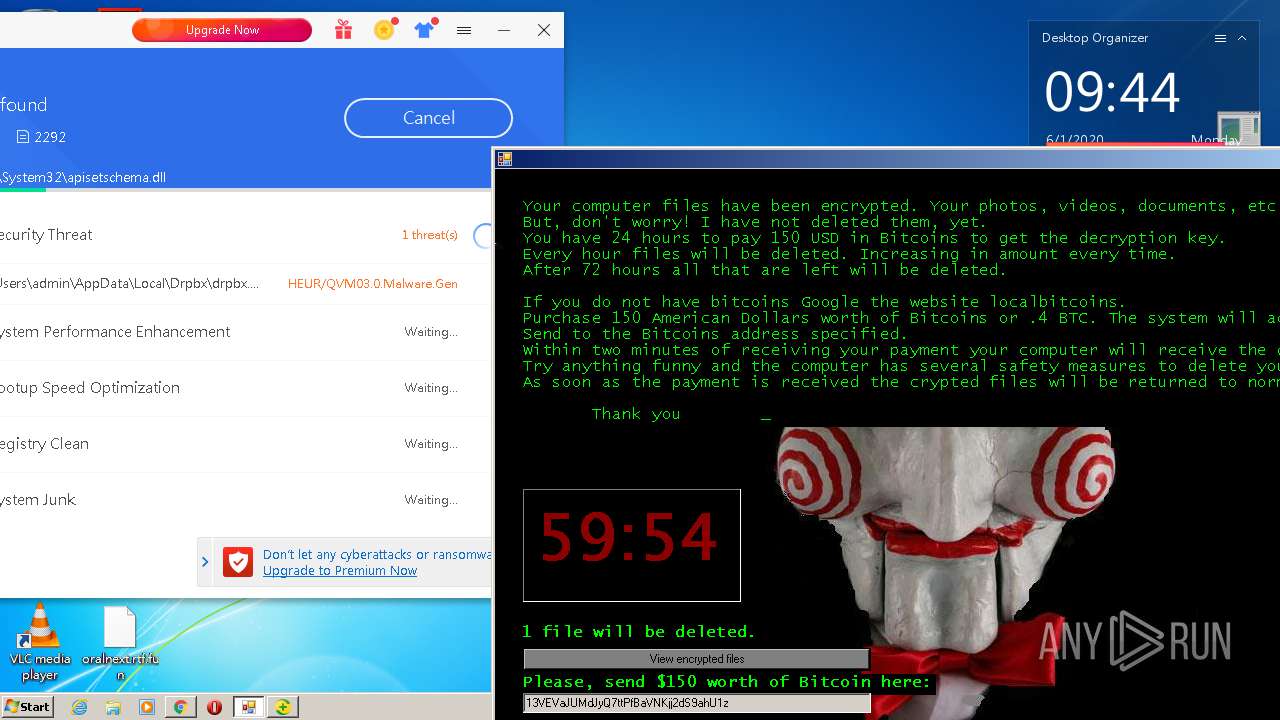Click the file count icon next to 2292
The height and width of the screenshot is (720, 1280).
[23, 137]
